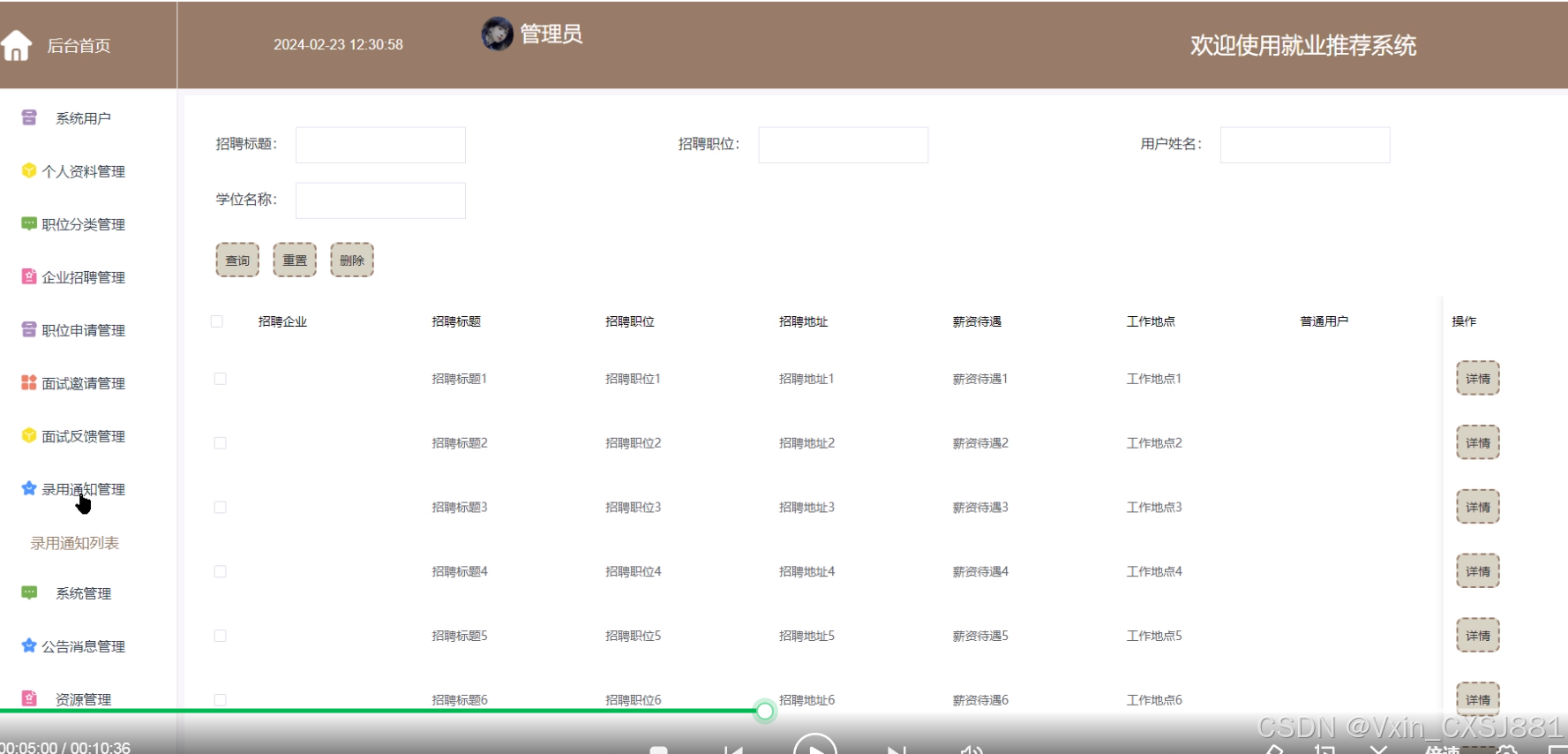Open 详情 for row 招聘标题6
1568x754 pixels.
[x=1478, y=698]
